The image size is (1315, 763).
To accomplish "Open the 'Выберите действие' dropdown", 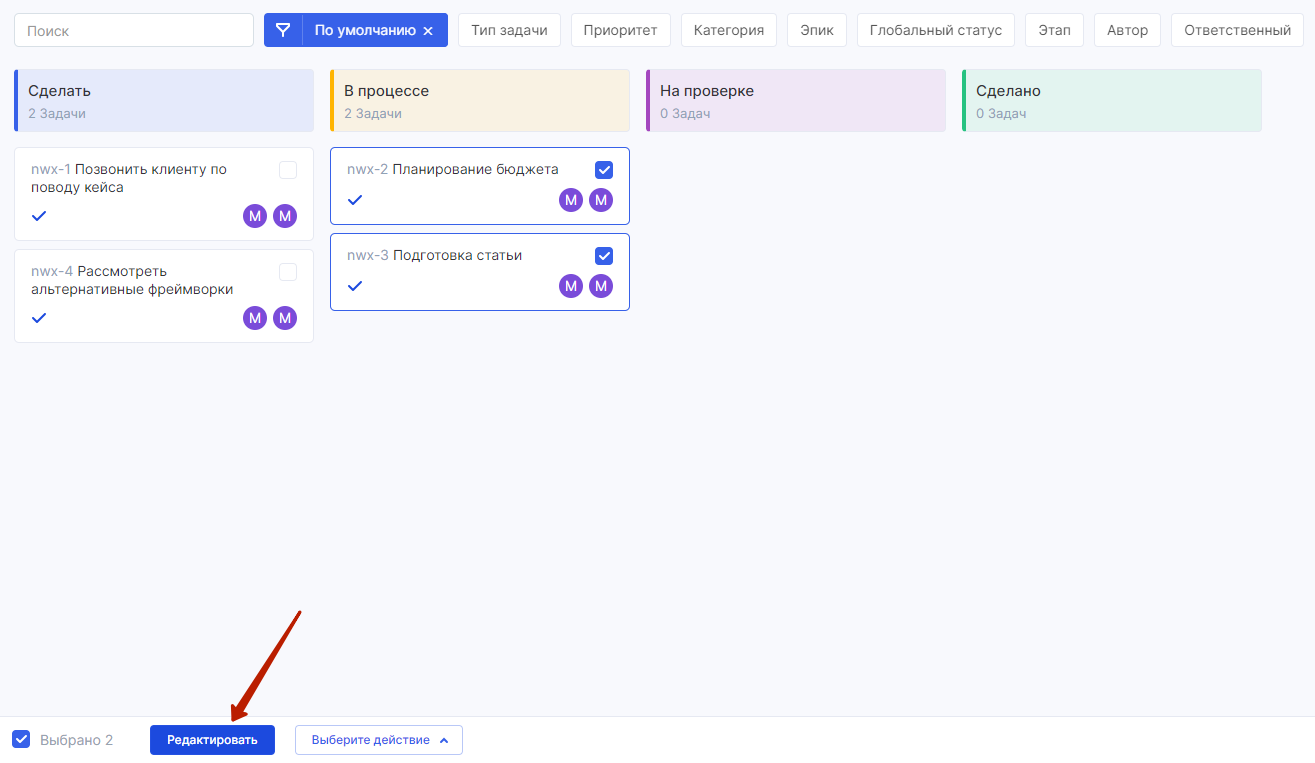I will click(378, 740).
